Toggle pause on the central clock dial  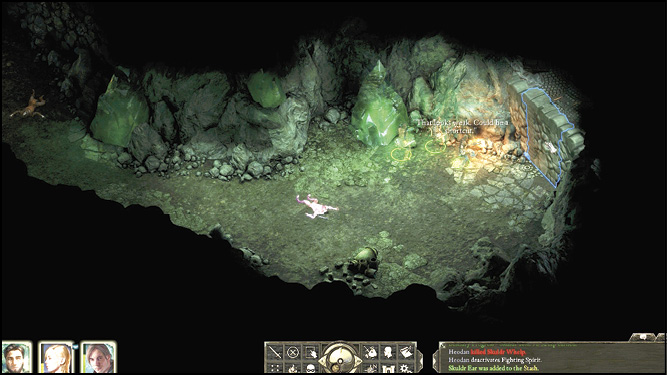point(340,358)
